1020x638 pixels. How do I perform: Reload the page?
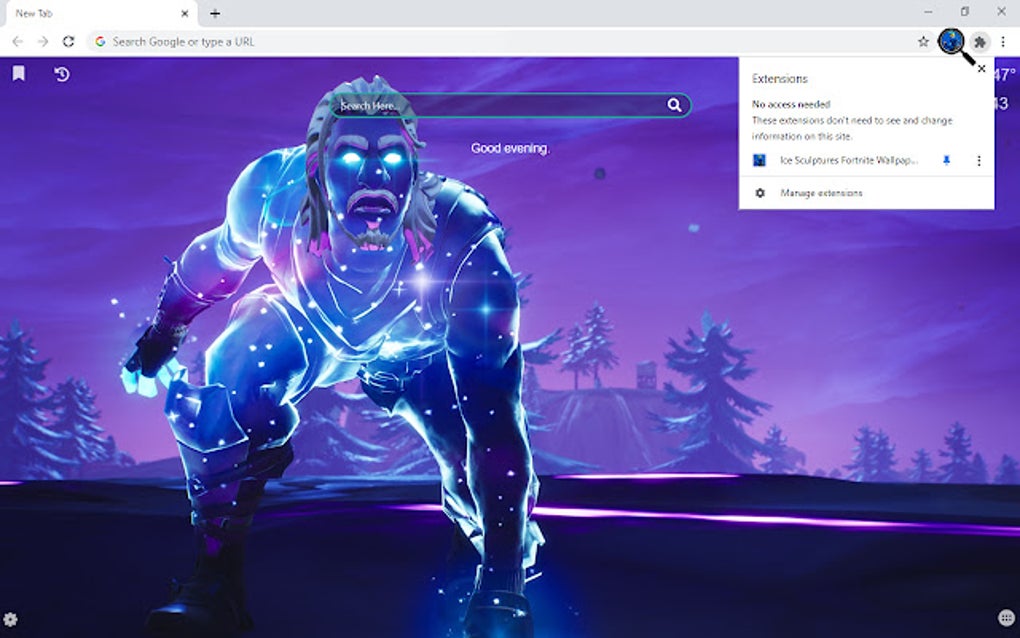[68, 42]
